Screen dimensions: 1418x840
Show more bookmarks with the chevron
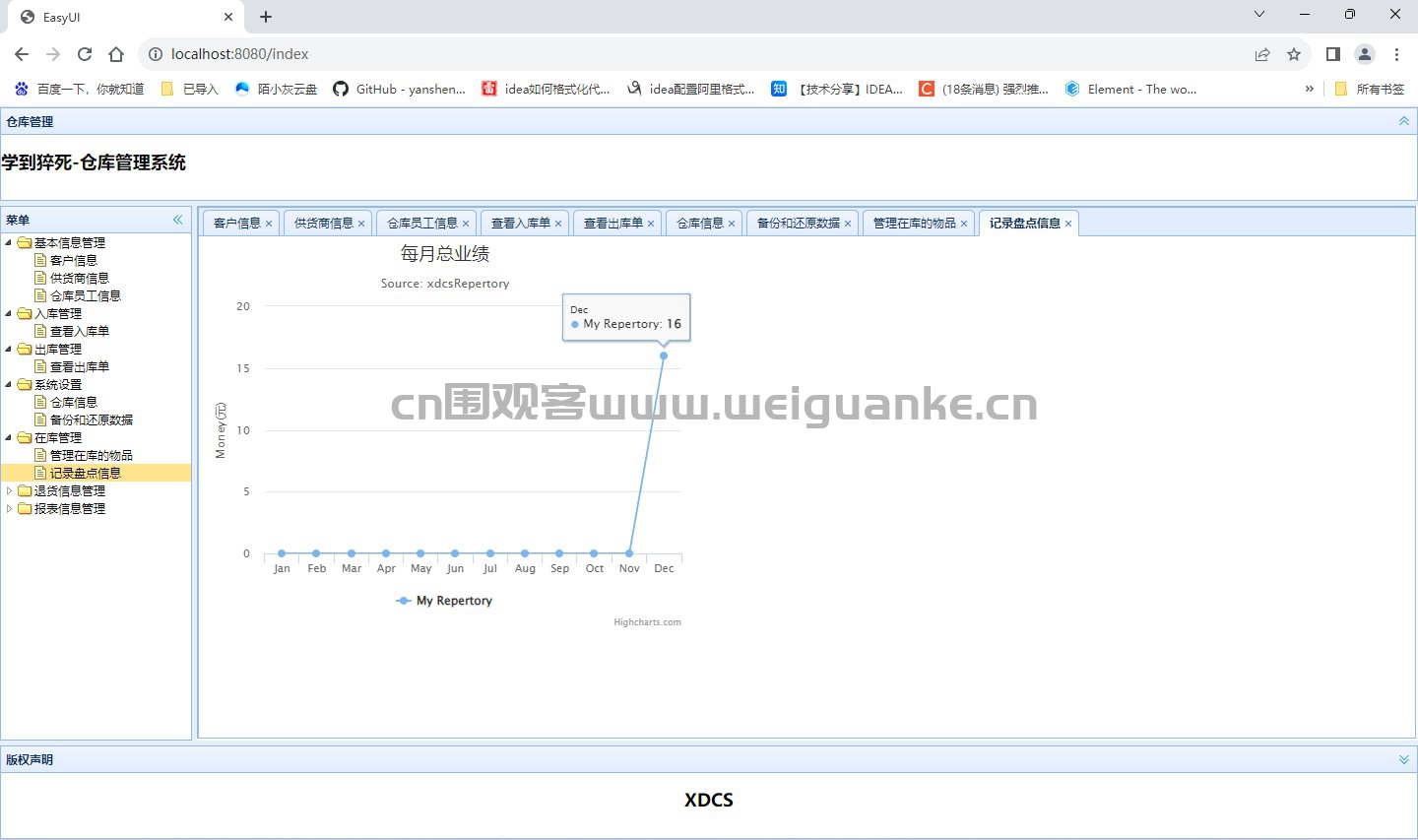pos(1310,89)
